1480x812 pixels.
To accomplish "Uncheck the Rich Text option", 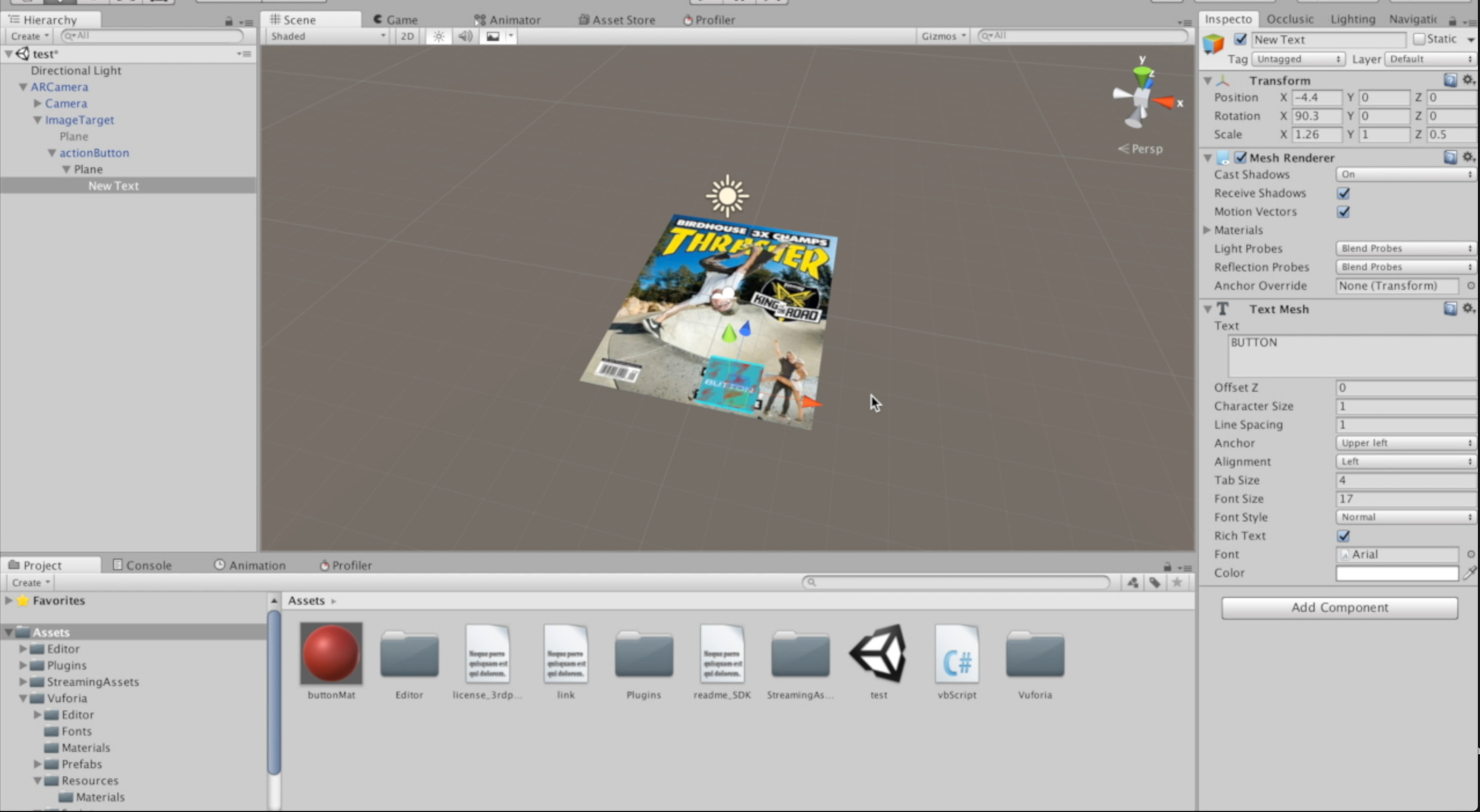I will click(x=1344, y=536).
